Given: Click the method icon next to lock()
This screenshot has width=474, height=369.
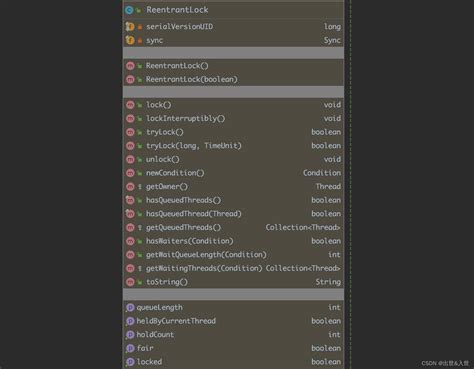Looking at the screenshot, I should pyautogui.click(x=130, y=105).
